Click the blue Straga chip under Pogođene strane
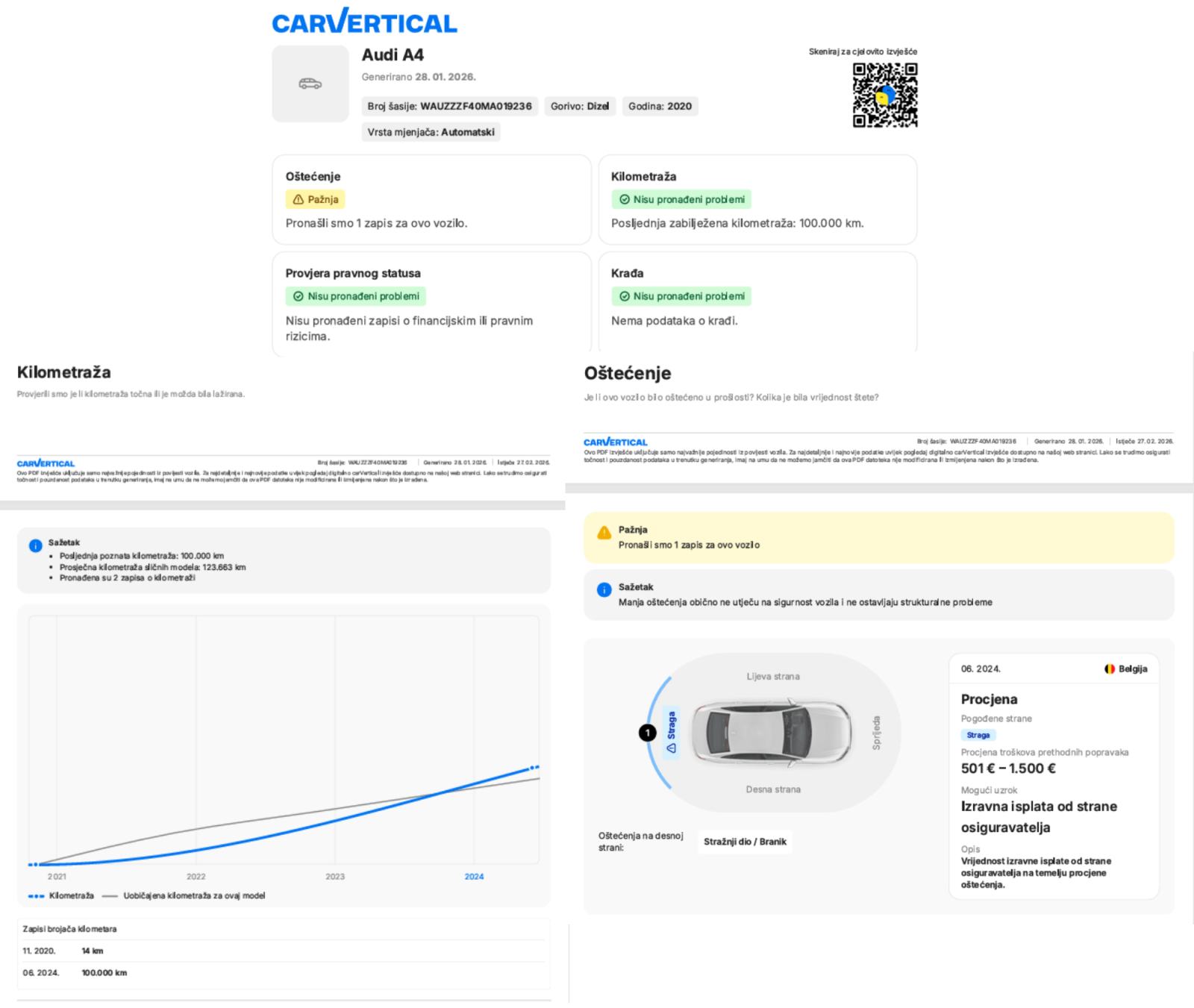Viewport: 1194px width, 1008px height. [978, 735]
